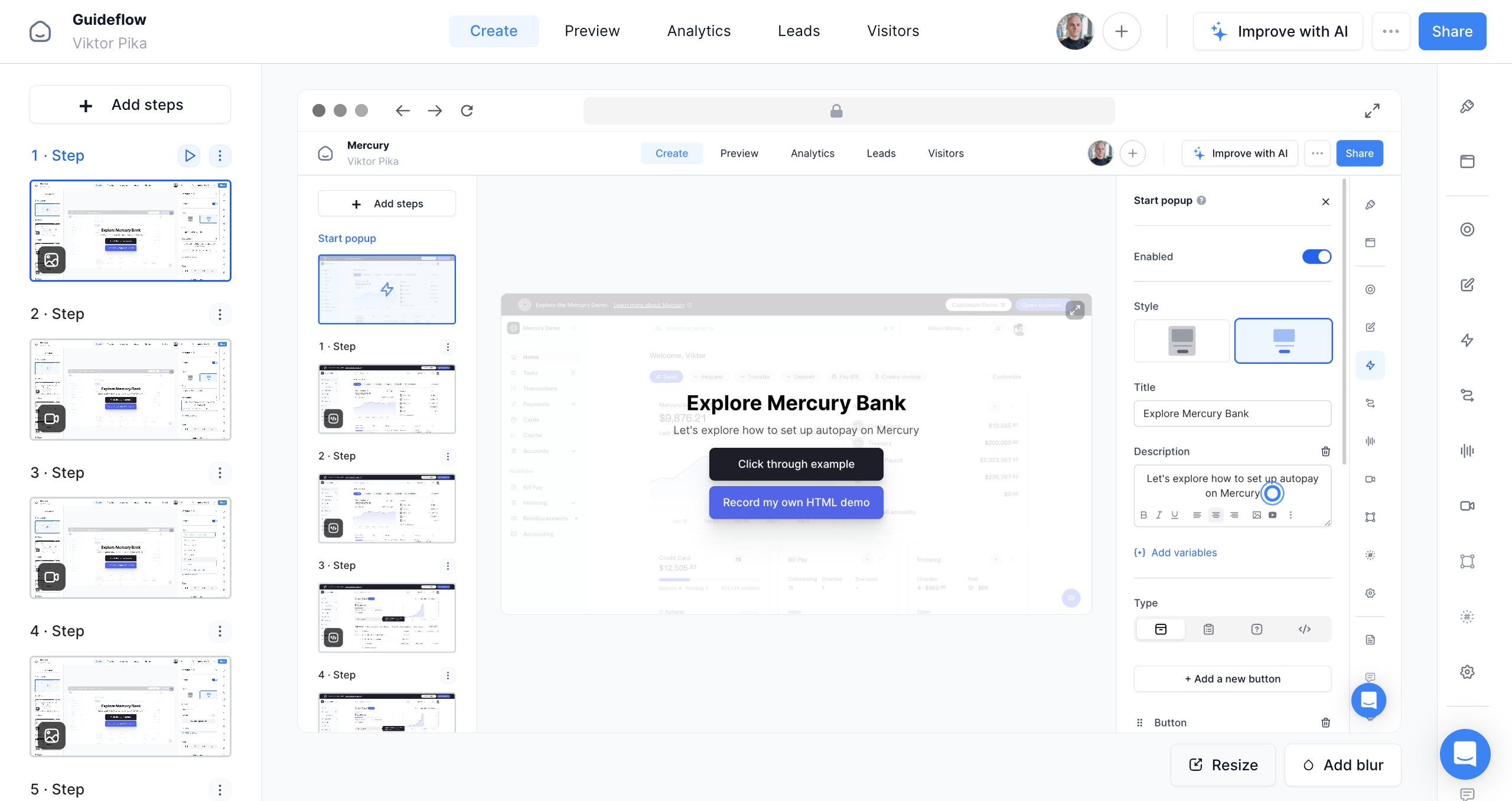Screen dimensions: 1512x801
Task: Click Add a new button
Action: pos(1232,679)
